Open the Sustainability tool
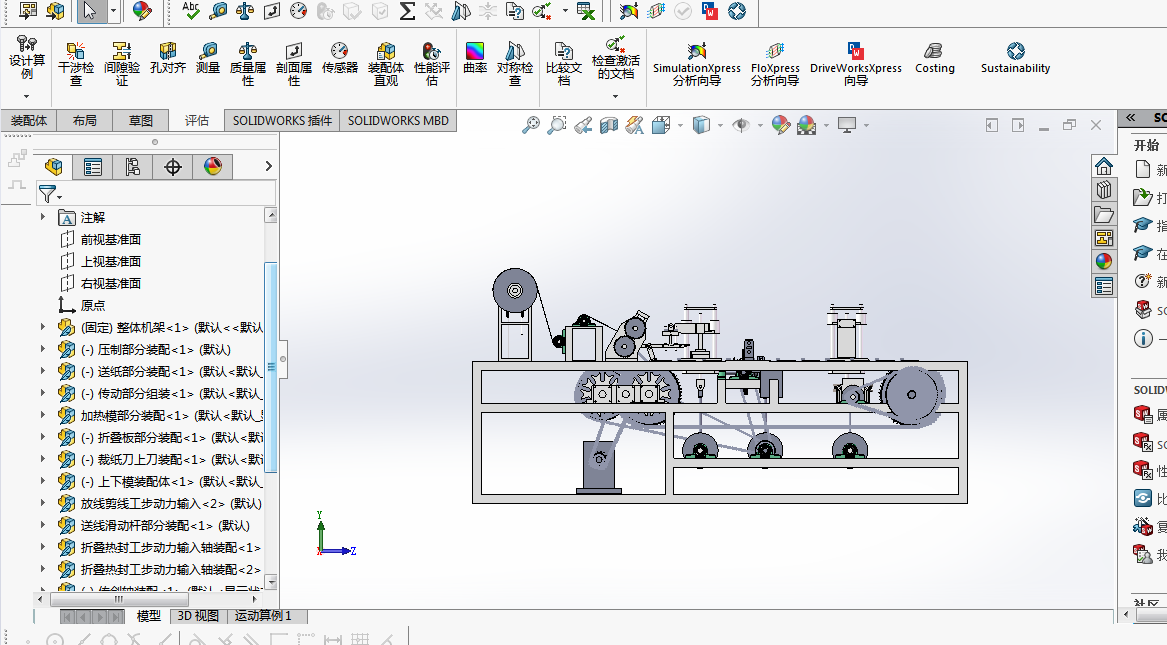1167x645 pixels. [x=1015, y=58]
